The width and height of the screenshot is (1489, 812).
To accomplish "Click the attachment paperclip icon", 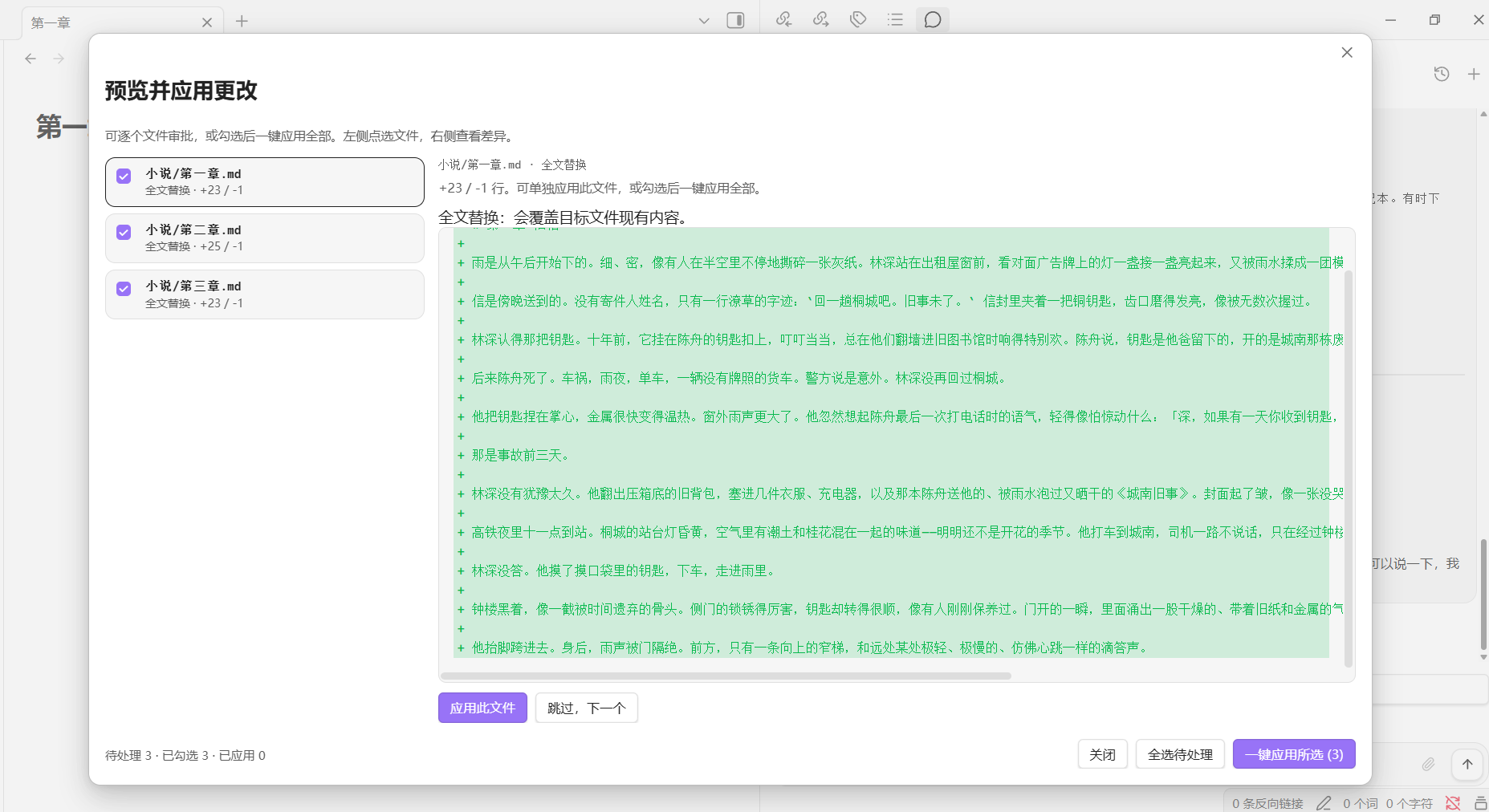I will (1429, 764).
